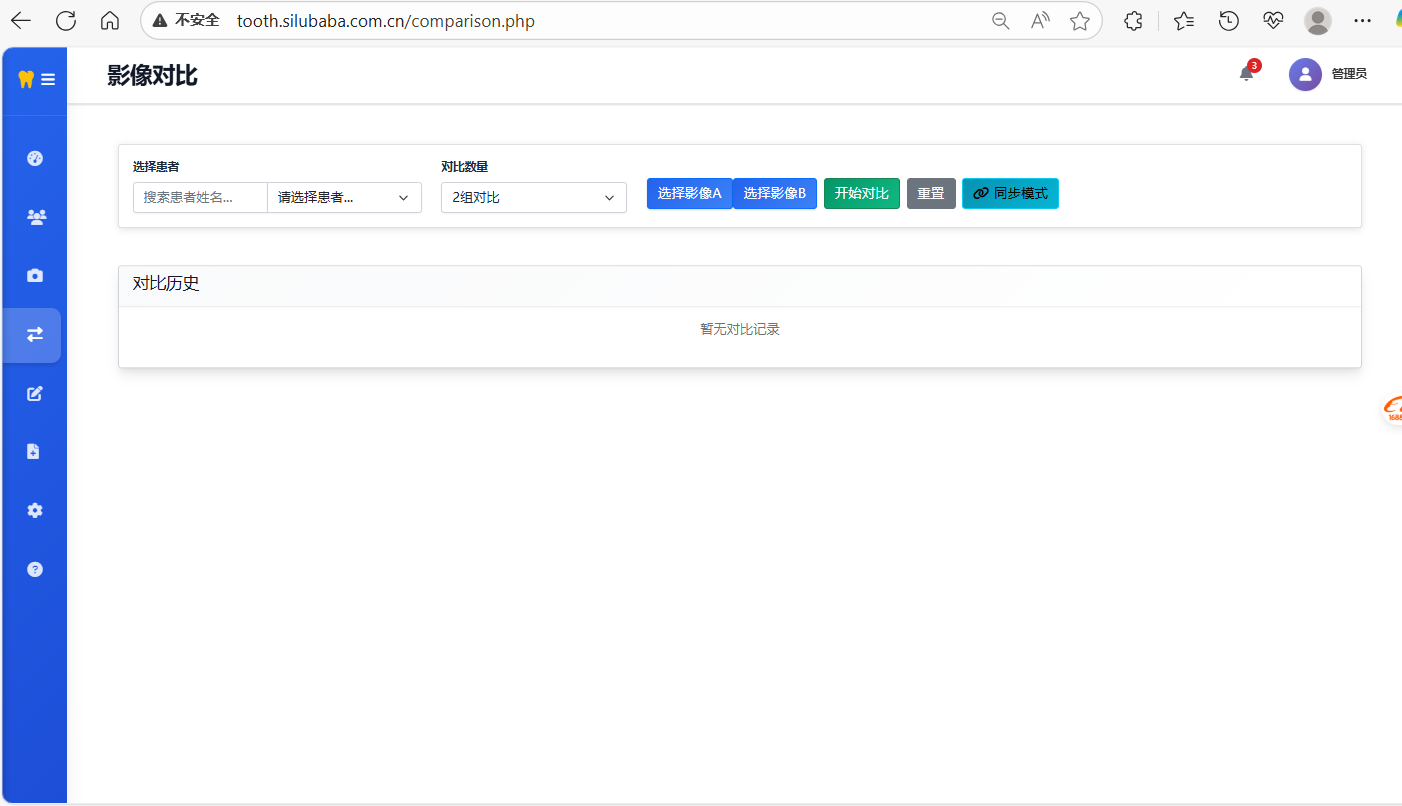Open the help question mark icon

point(35,570)
